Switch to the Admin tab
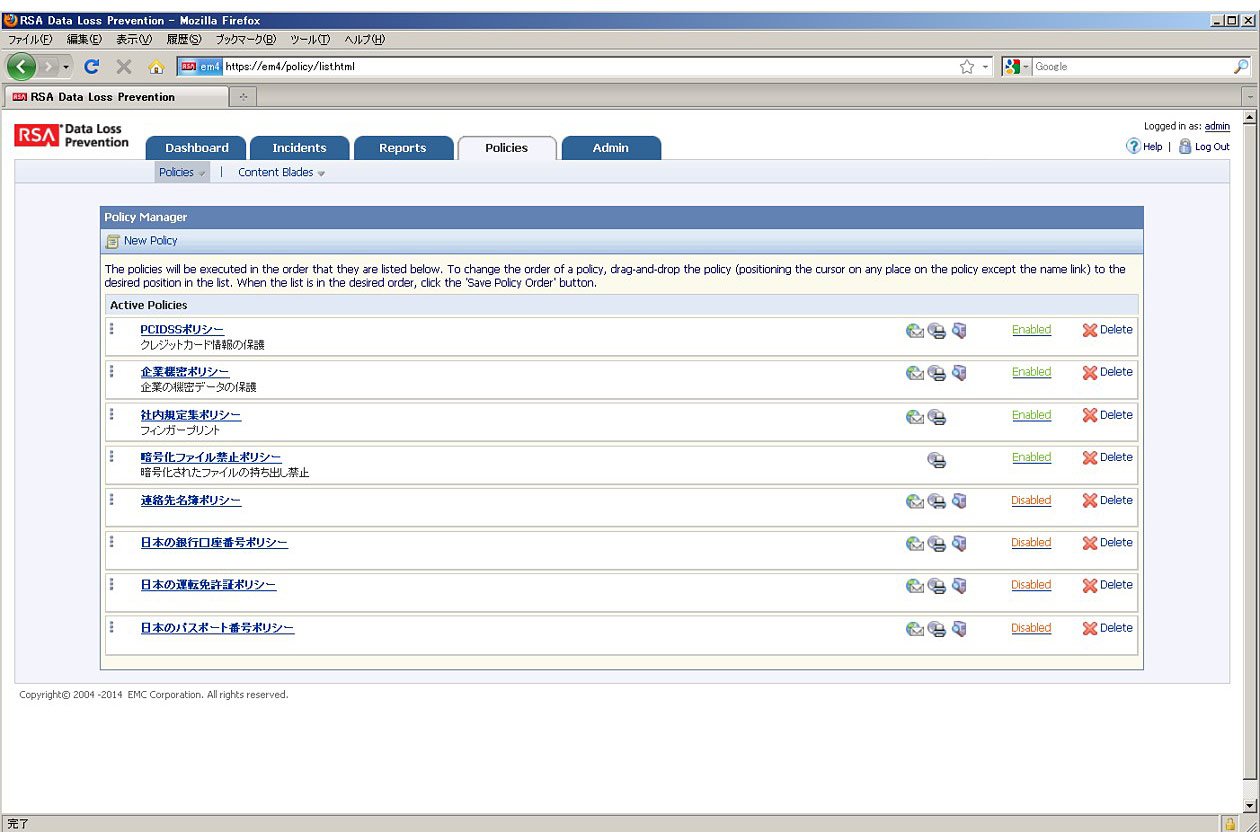The height and width of the screenshot is (840, 1260). pyautogui.click(x=611, y=148)
